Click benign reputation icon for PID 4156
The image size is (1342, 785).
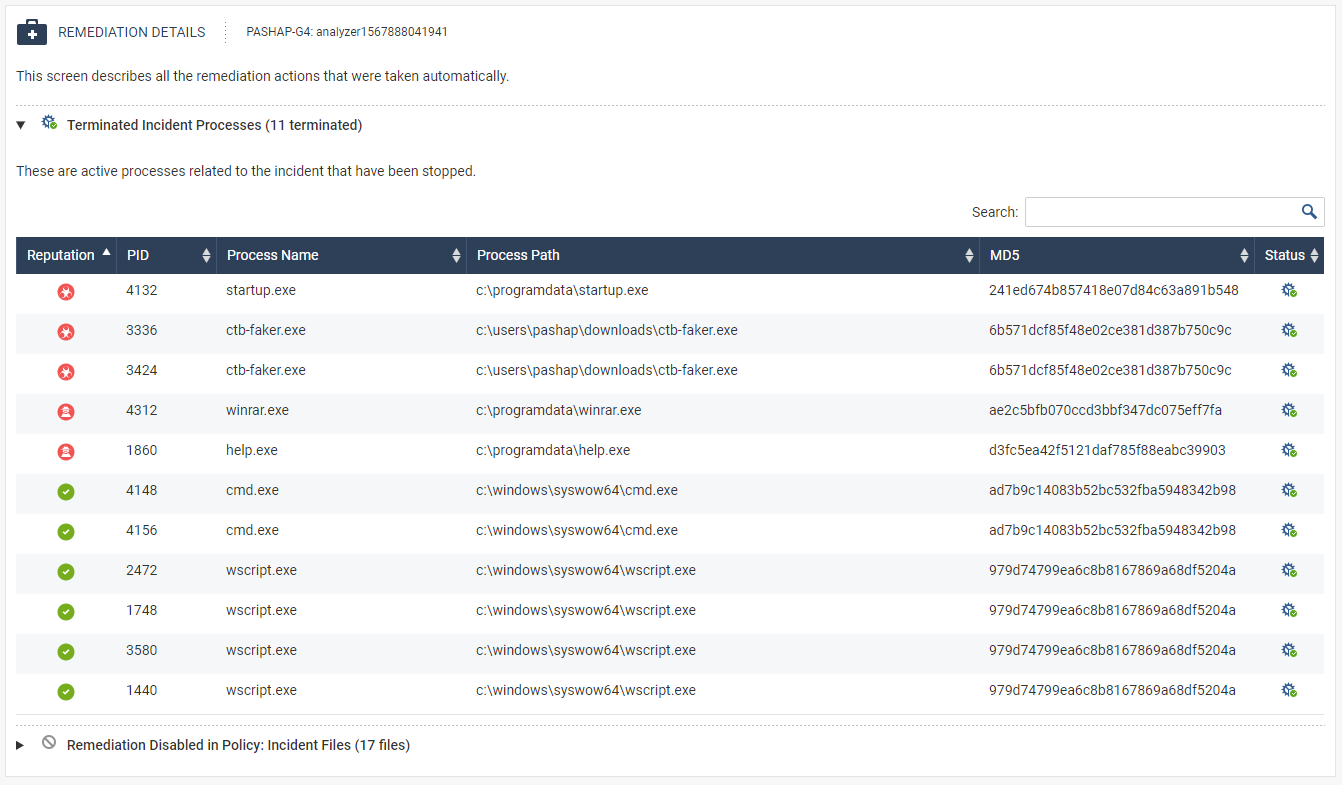point(66,532)
